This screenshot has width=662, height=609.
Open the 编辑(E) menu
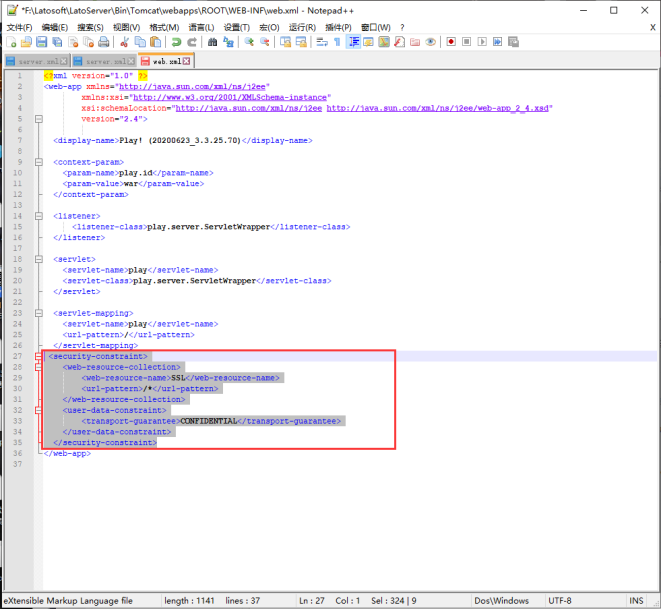[x=54, y=27]
